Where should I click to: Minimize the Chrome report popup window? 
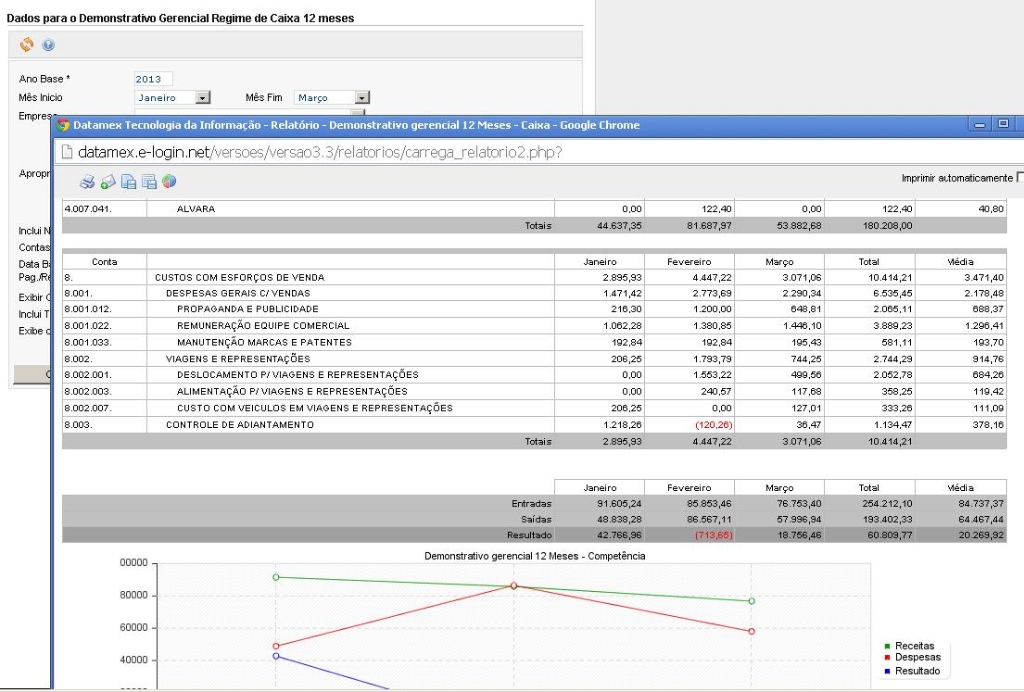[x=980, y=124]
